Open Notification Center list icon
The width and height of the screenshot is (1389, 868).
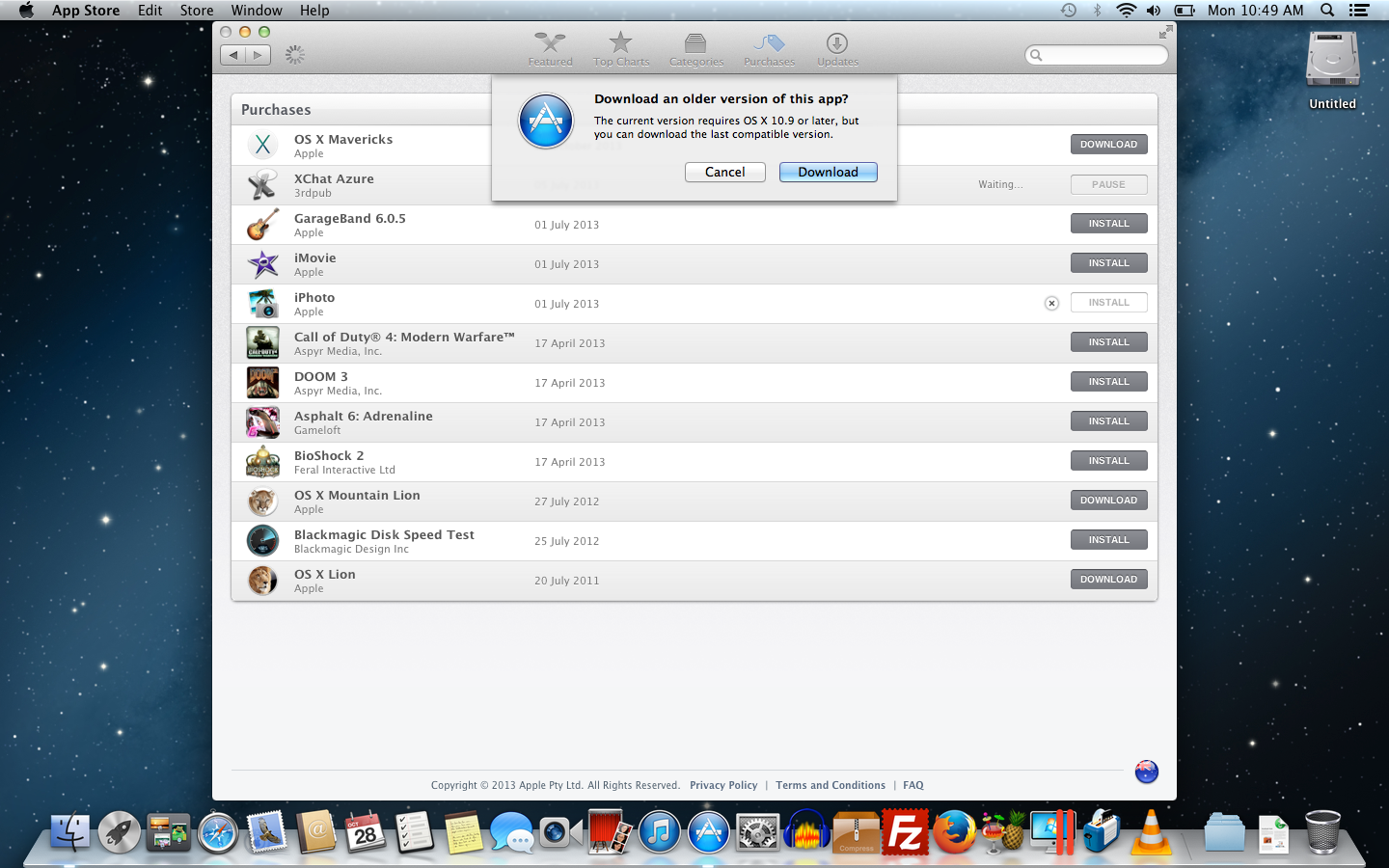(1359, 11)
